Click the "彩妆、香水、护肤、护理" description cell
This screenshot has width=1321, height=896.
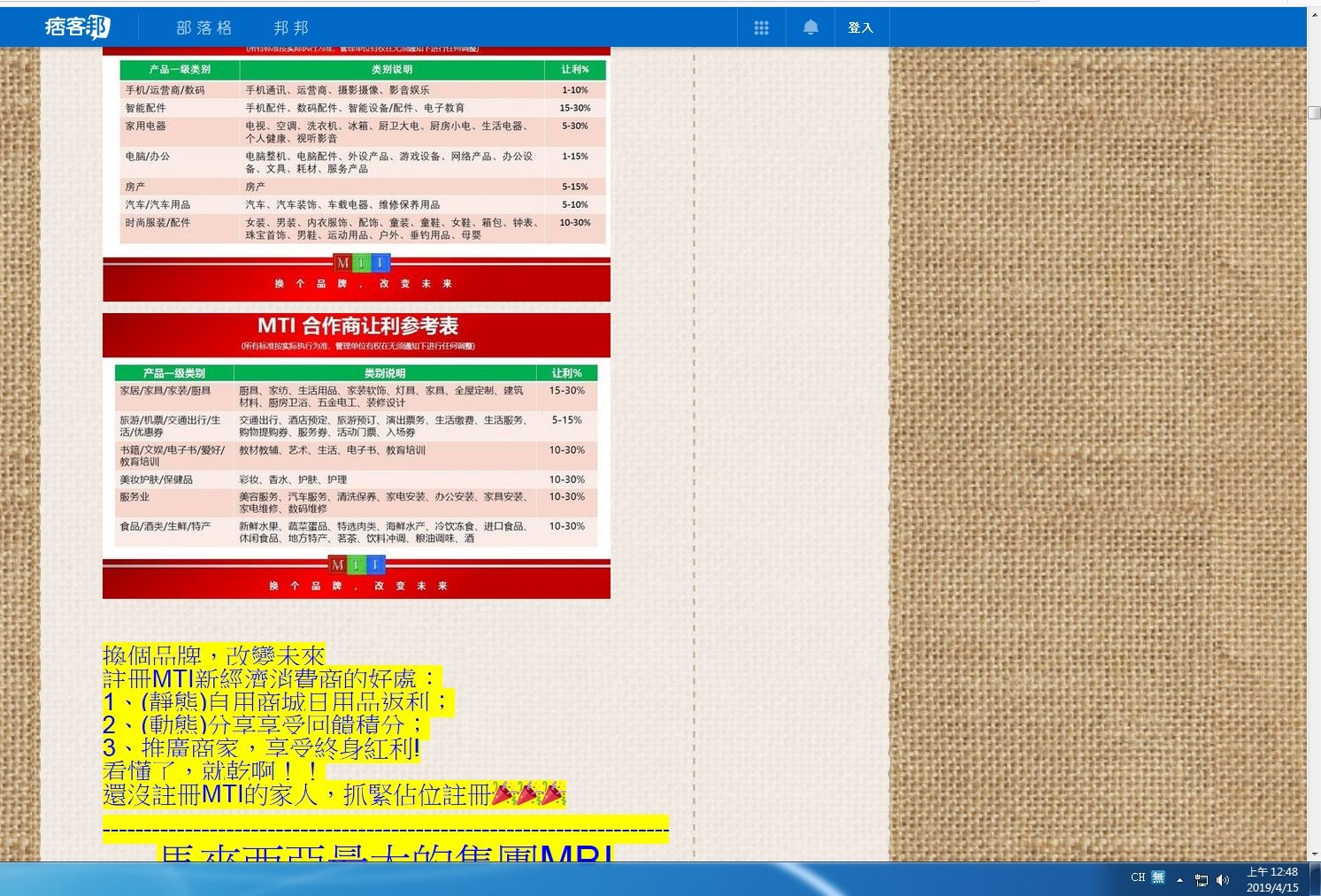pyautogui.click(x=293, y=479)
